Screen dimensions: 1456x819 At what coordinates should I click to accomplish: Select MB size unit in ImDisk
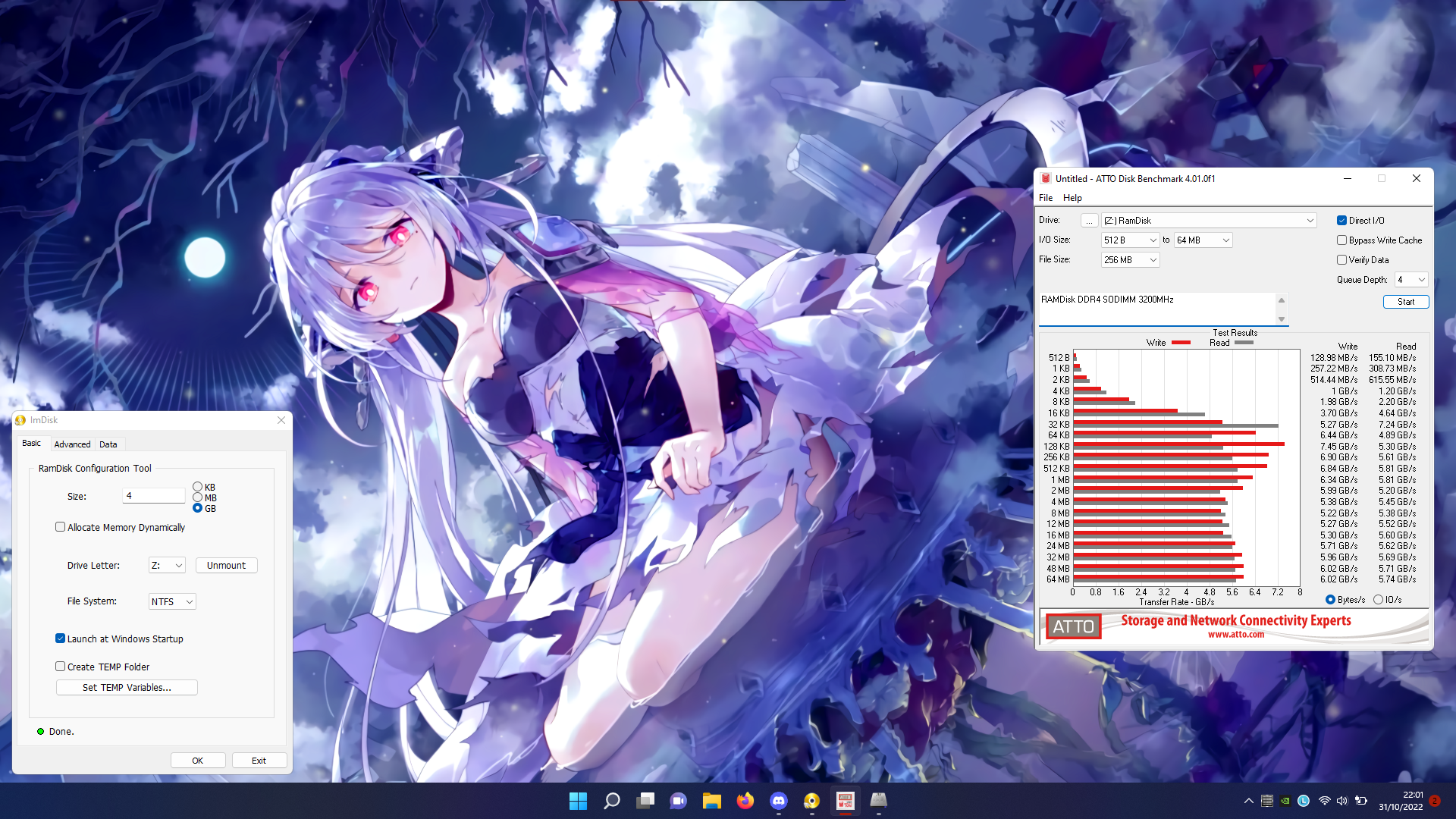point(198,497)
